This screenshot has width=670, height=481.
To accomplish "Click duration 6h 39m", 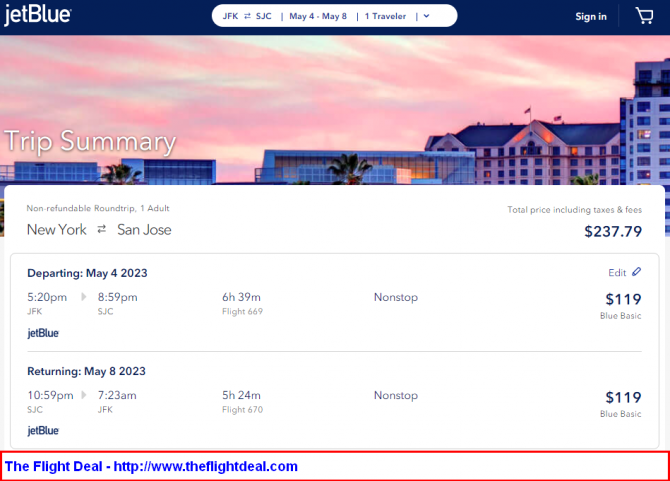I will (x=241, y=297).
